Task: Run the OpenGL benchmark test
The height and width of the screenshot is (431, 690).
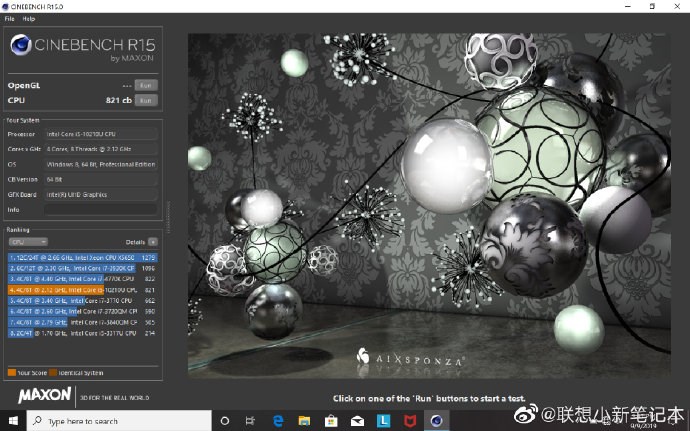Action: [x=146, y=86]
